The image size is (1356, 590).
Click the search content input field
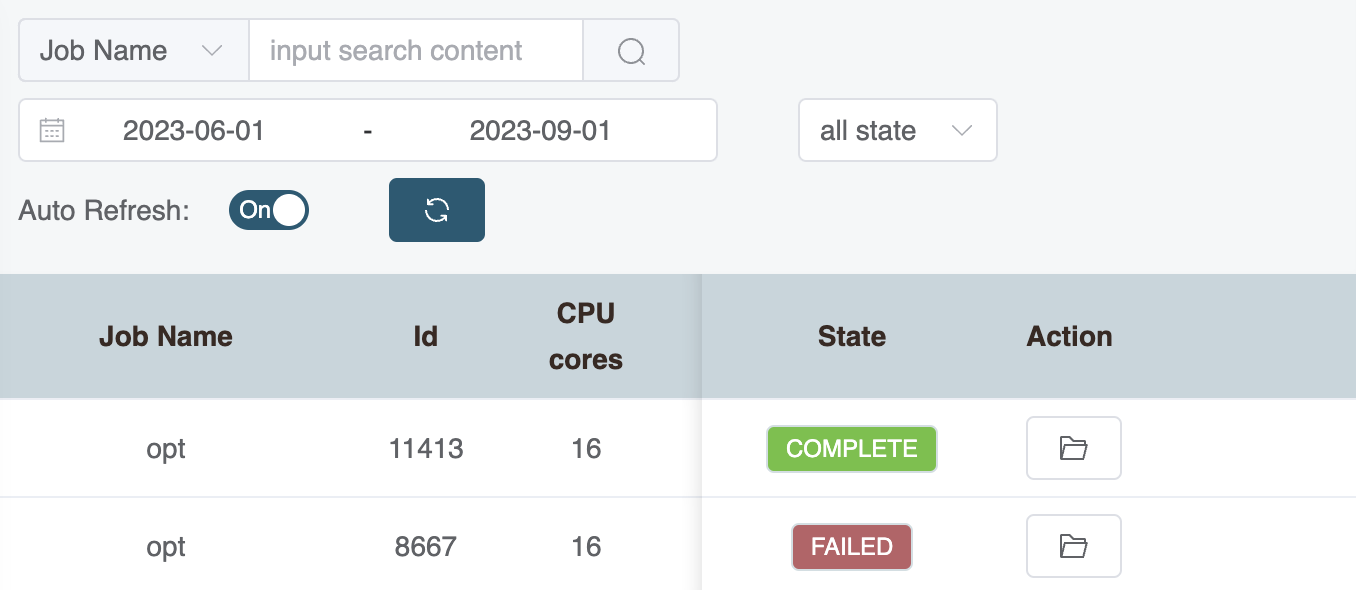coord(415,51)
